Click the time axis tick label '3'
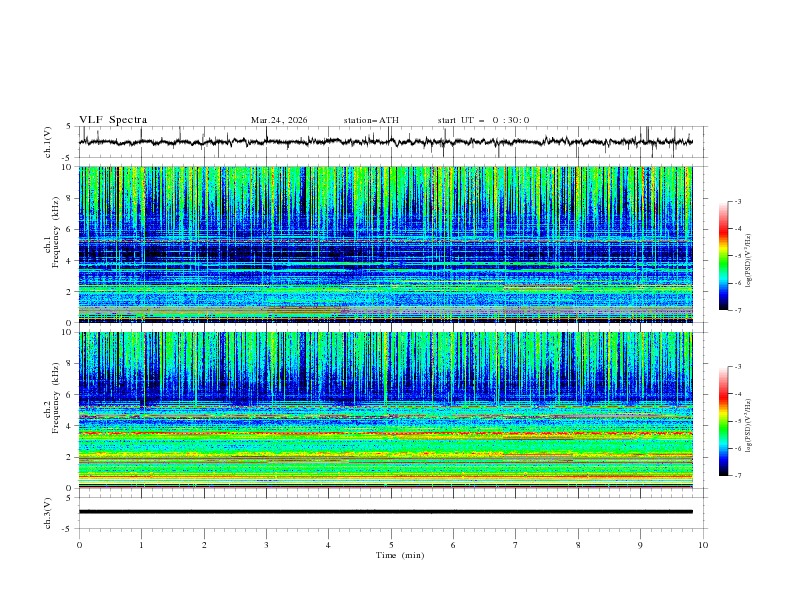The width and height of the screenshot is (792, 612). 266,545
